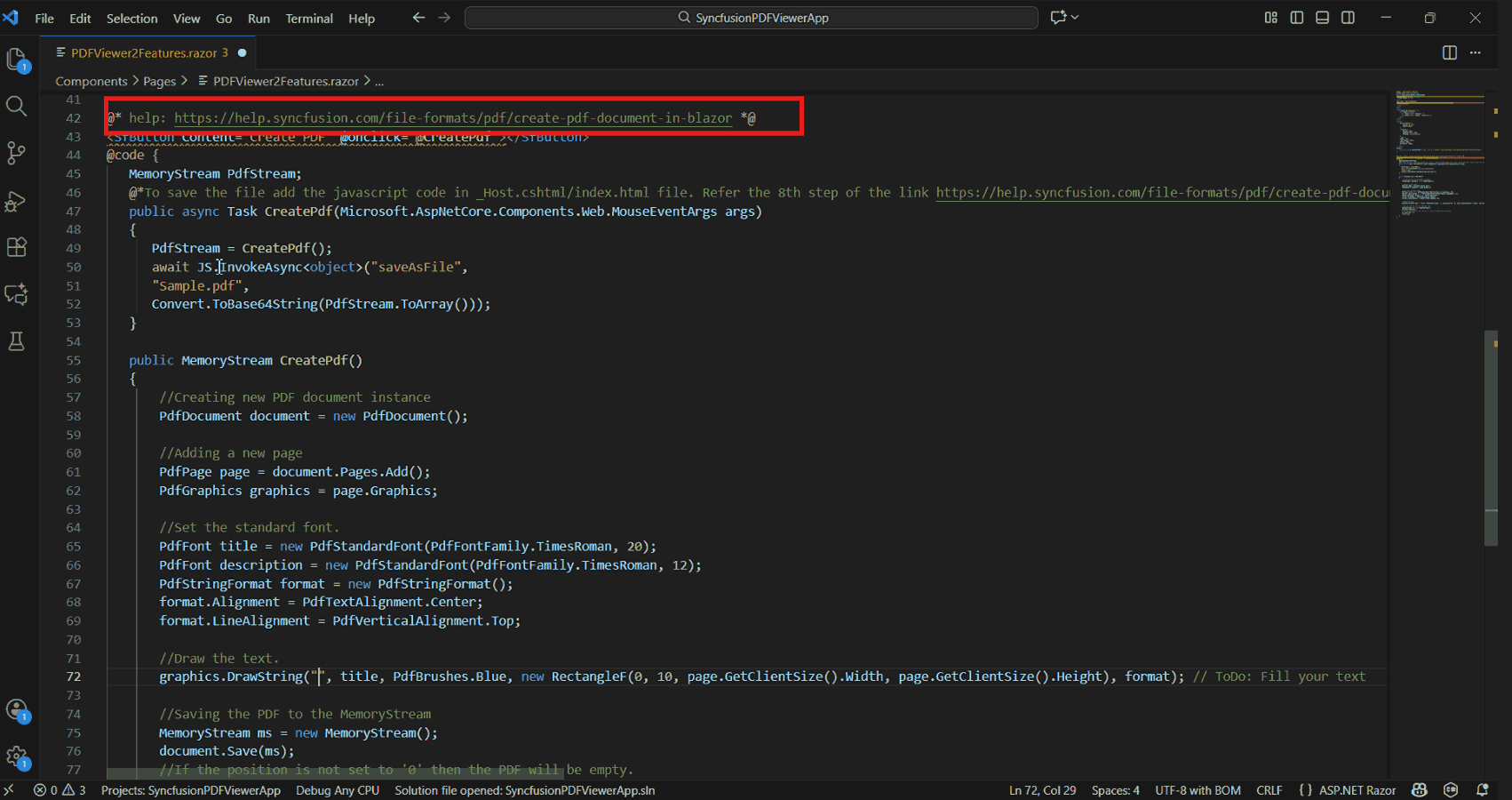Open the Extensions view icon
Image resolution: width=1512 pixels, height=800 pixels.
coord(16,247)
